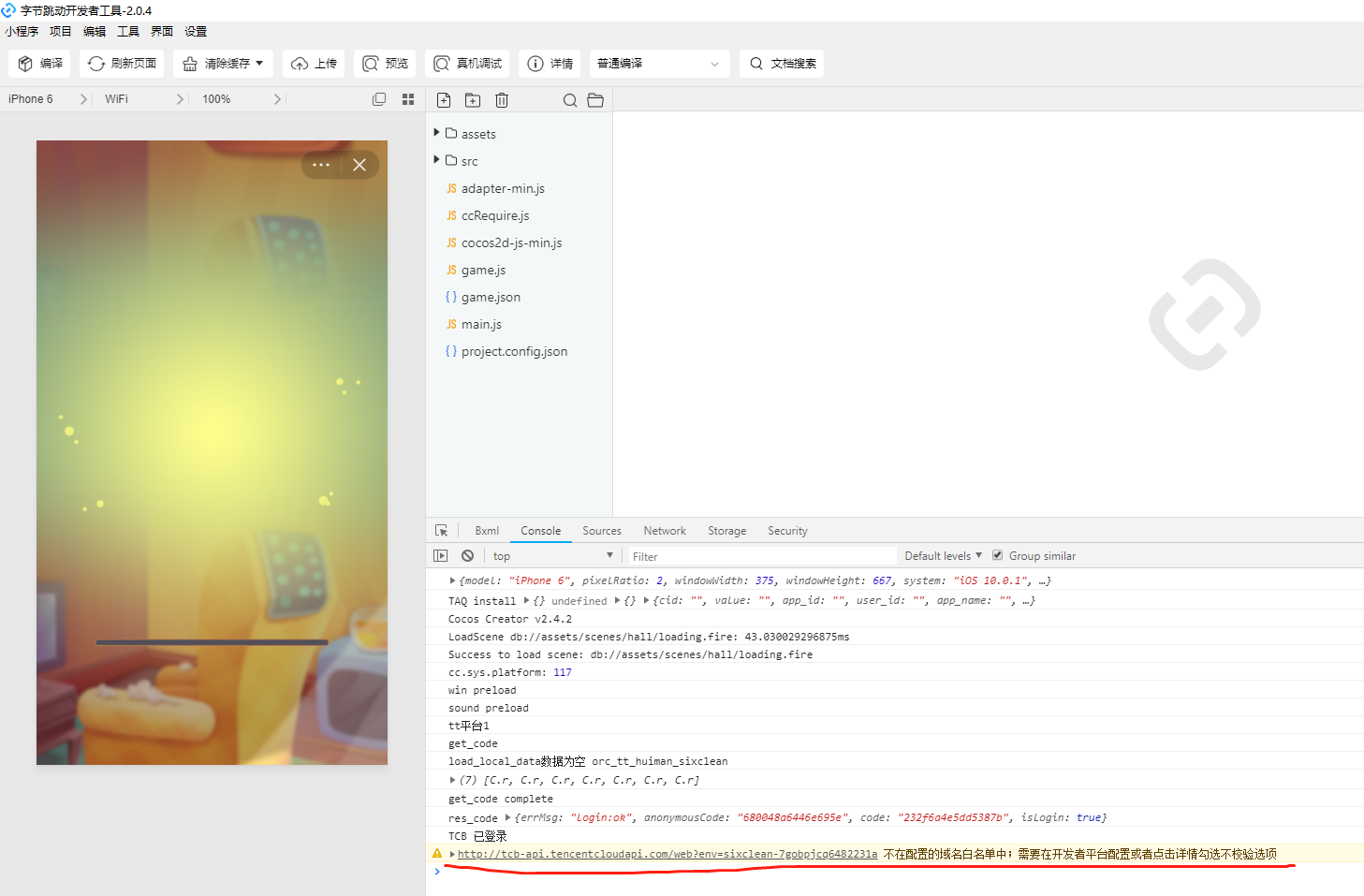Image resolution: width=1364 pixels, height=896 pixels.
Task: Click the 'TCB 已登录' log line
Action: (477, 836)
